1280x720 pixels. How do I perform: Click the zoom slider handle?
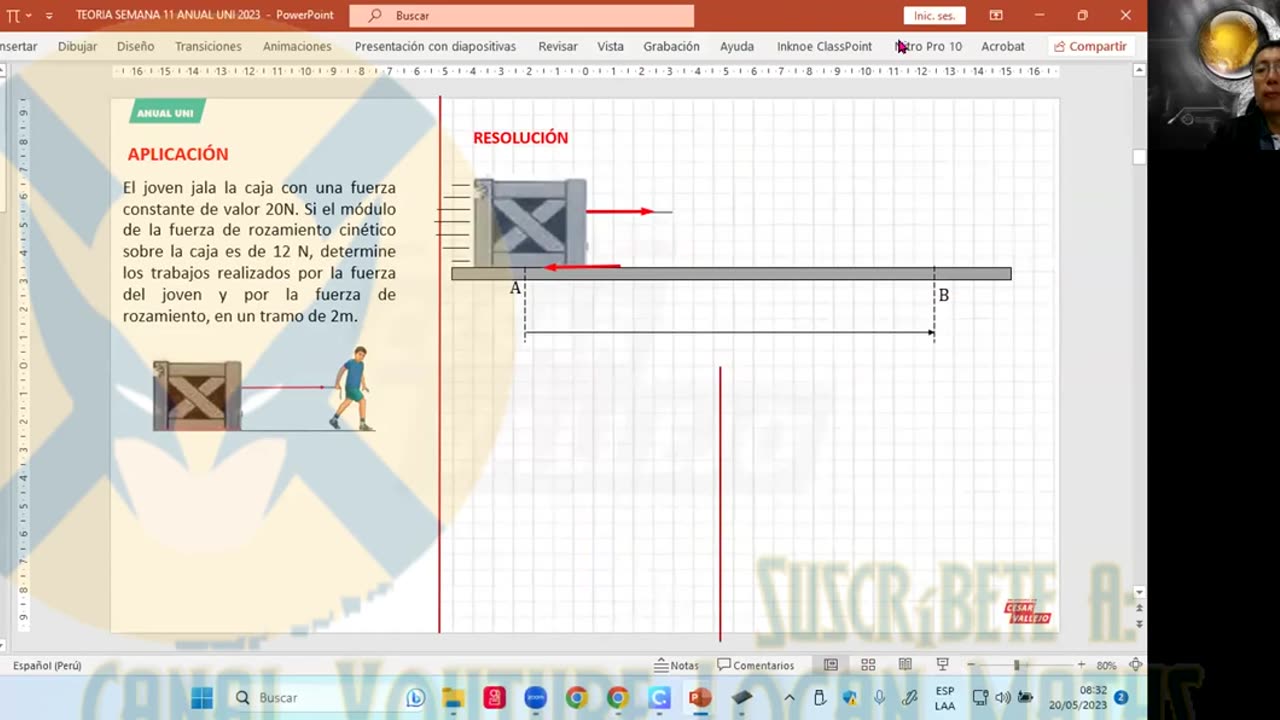(1017, 665)
